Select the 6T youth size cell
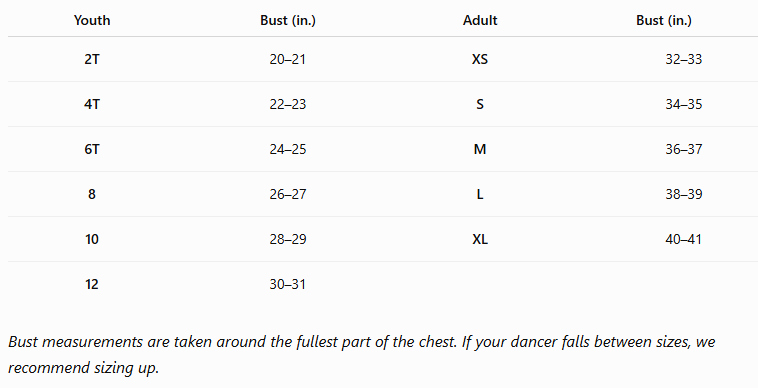The width and height of the screenshot is (758, 388). [x=92, y=149]
